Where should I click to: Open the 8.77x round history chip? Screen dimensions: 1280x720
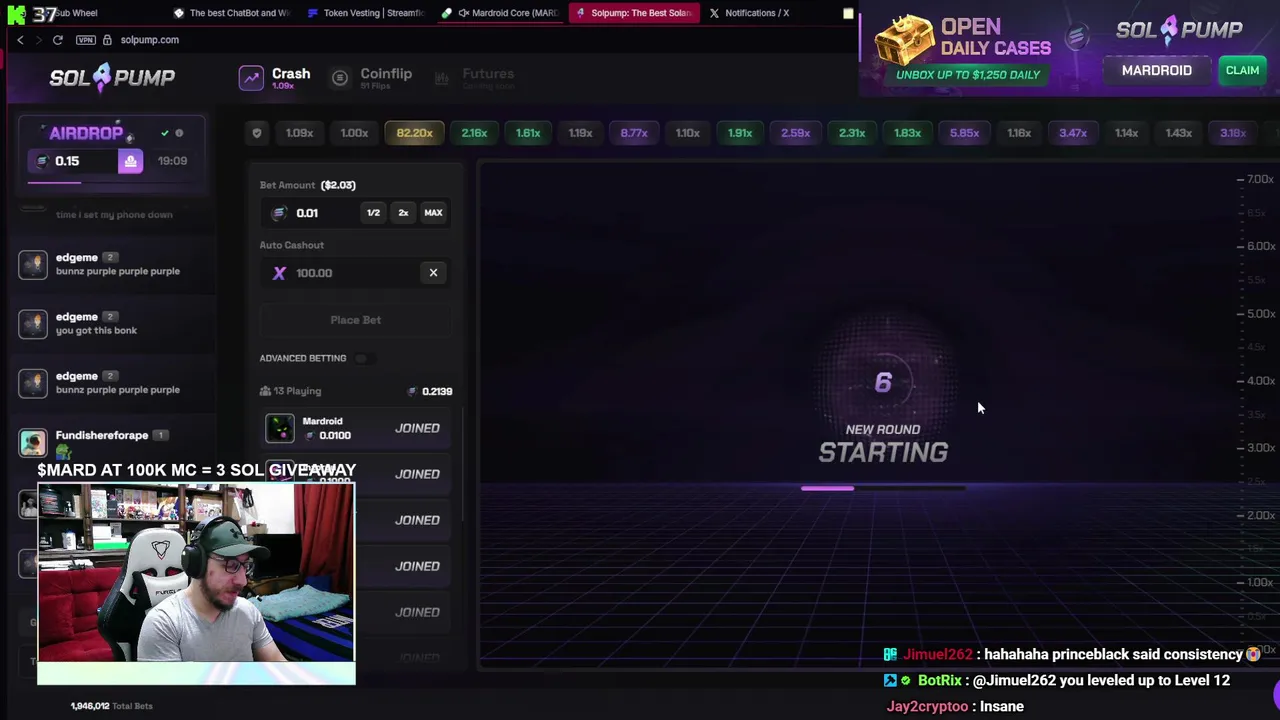[x=634, y=133]
